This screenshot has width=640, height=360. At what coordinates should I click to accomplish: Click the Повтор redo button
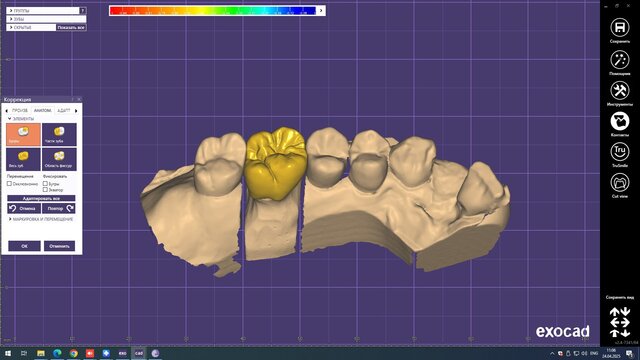click(59, 209)
